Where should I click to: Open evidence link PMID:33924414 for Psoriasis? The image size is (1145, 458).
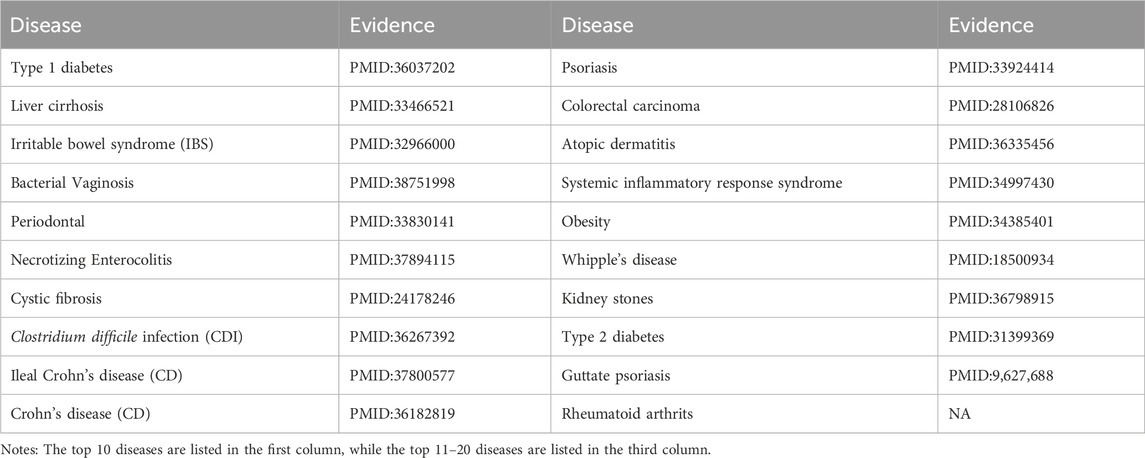[x=1002, y=67]
